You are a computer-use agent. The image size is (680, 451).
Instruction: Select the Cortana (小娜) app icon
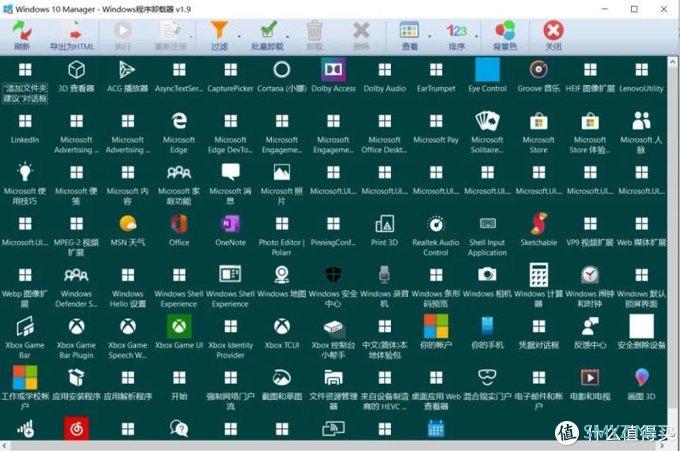click(x=282, y=69)
